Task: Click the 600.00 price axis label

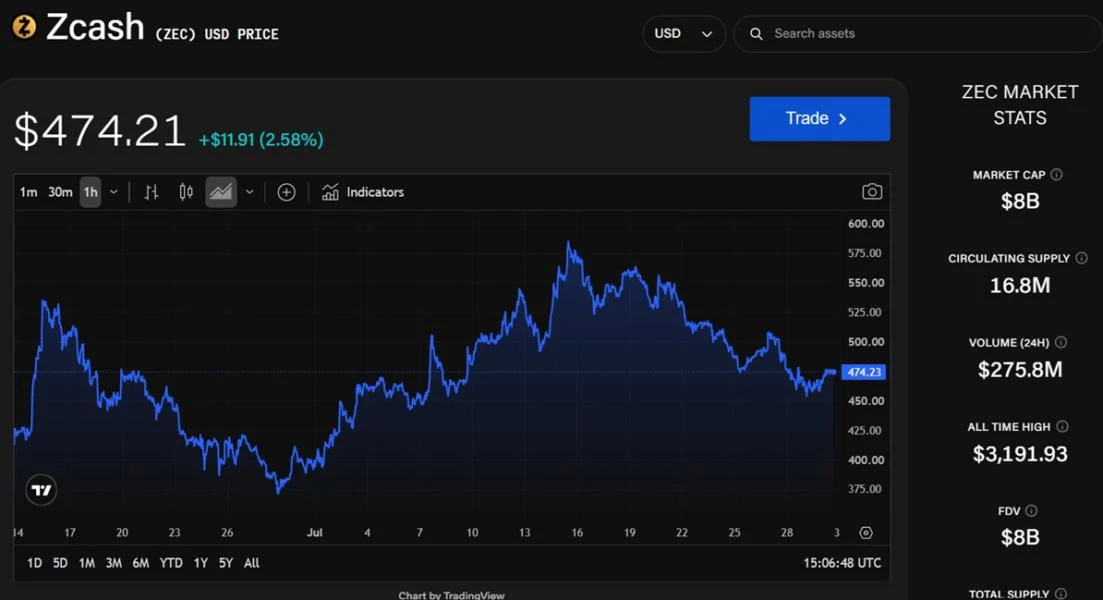Action: pos(866,224)
